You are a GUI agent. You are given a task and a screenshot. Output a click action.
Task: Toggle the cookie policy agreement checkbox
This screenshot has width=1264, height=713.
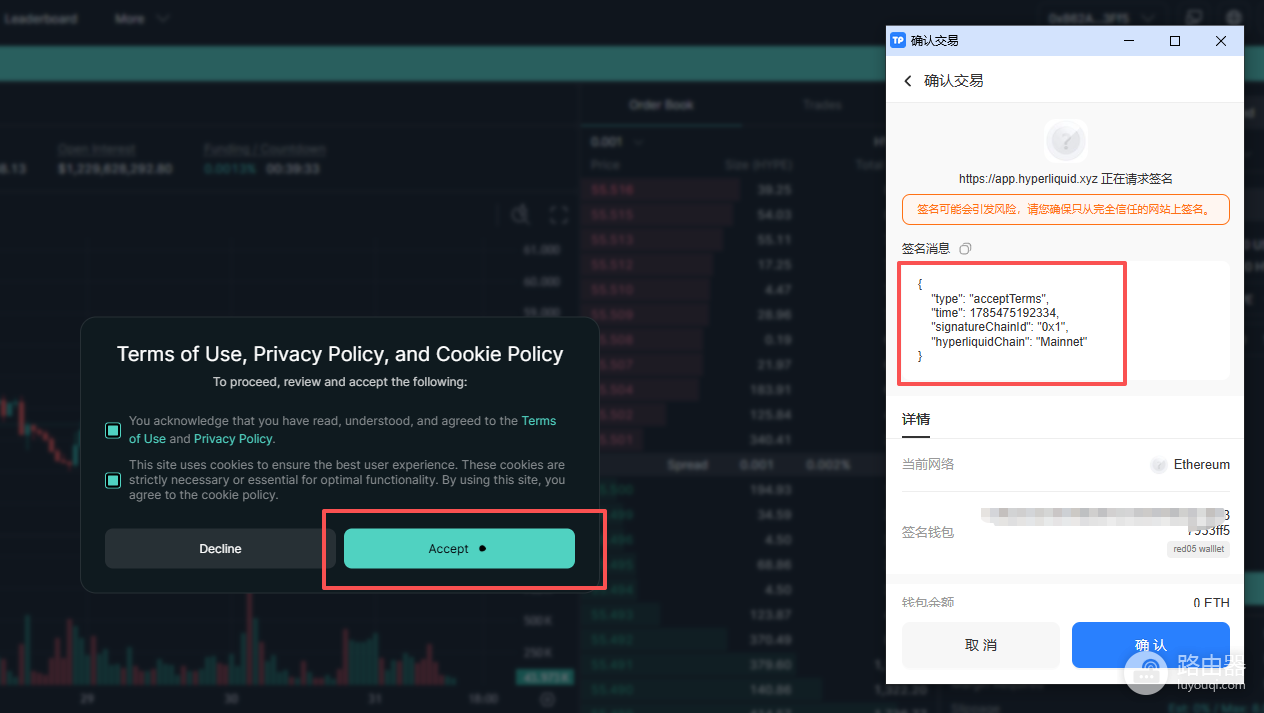(113, 480)
